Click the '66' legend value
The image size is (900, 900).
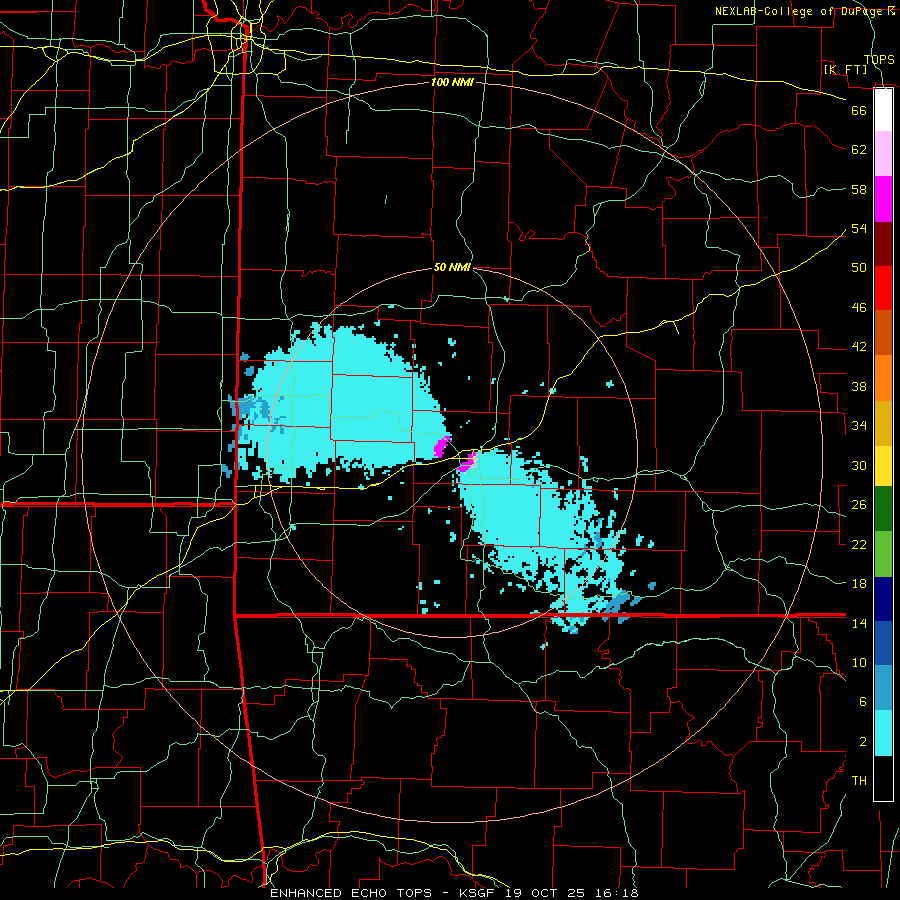pyautogui.click(x=859, y=110)
